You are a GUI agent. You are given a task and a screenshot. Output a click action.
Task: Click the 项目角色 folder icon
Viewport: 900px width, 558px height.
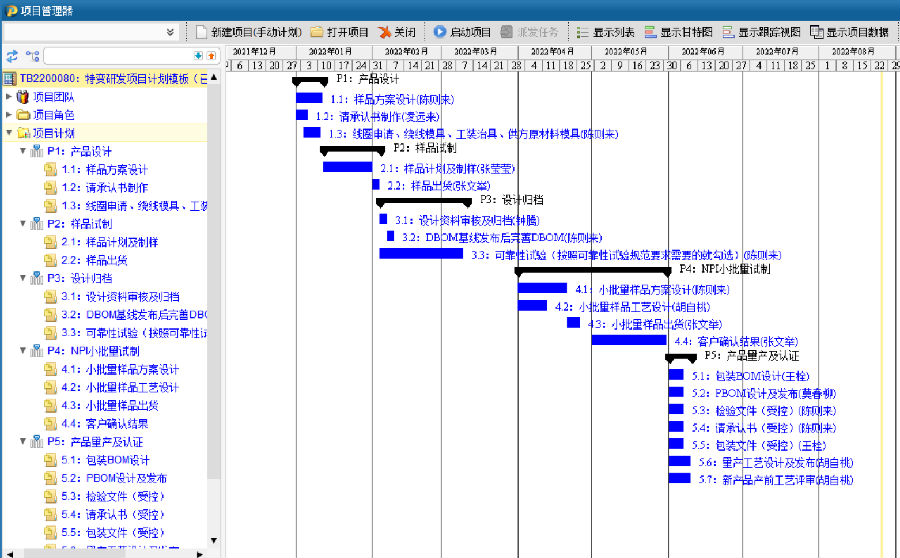(23, 115)
